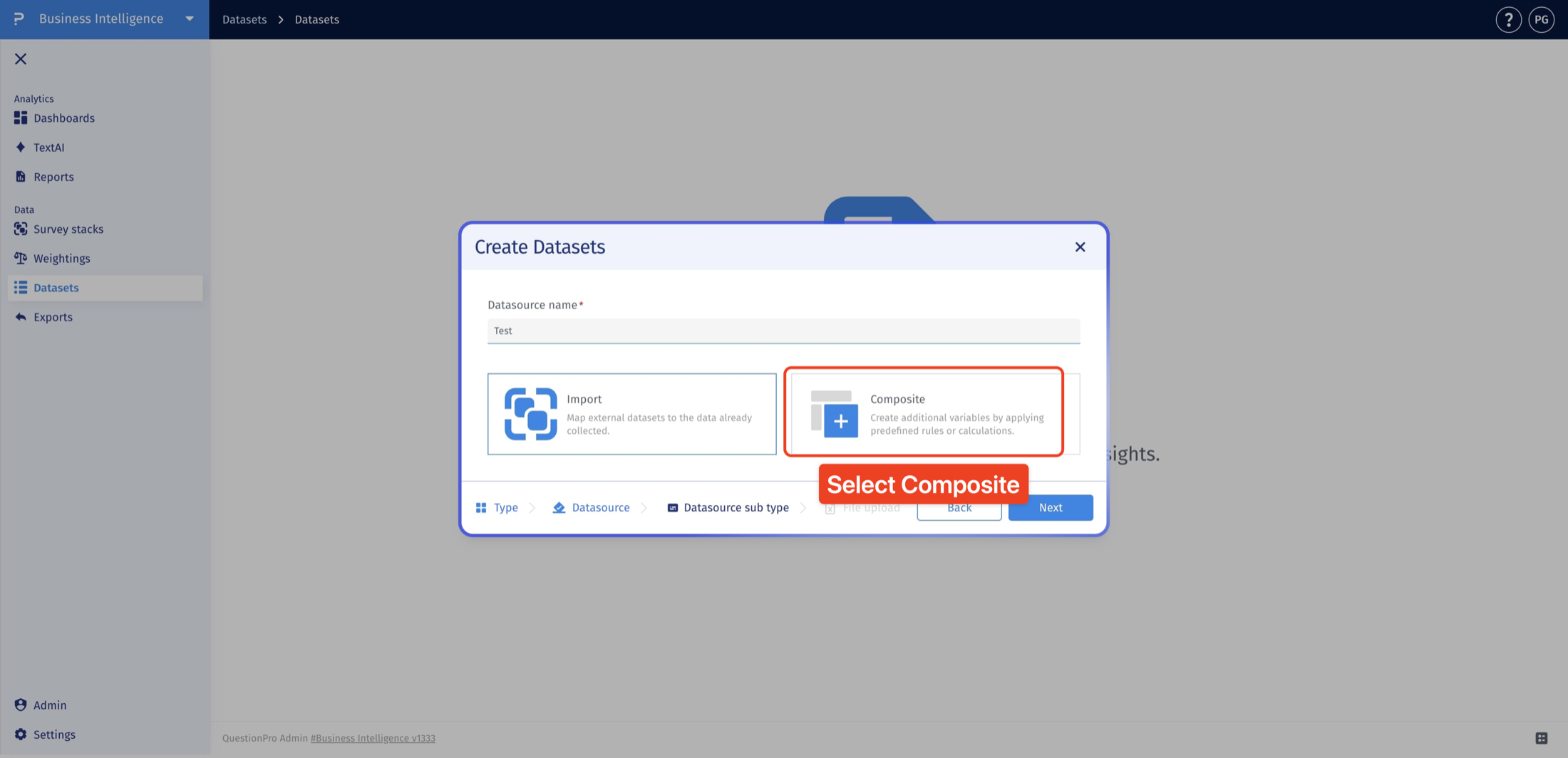The width and height of the screenshot is (1568, 758).
Task: Click the Datasets list icon in sidebar
Action: click(21, 288)
